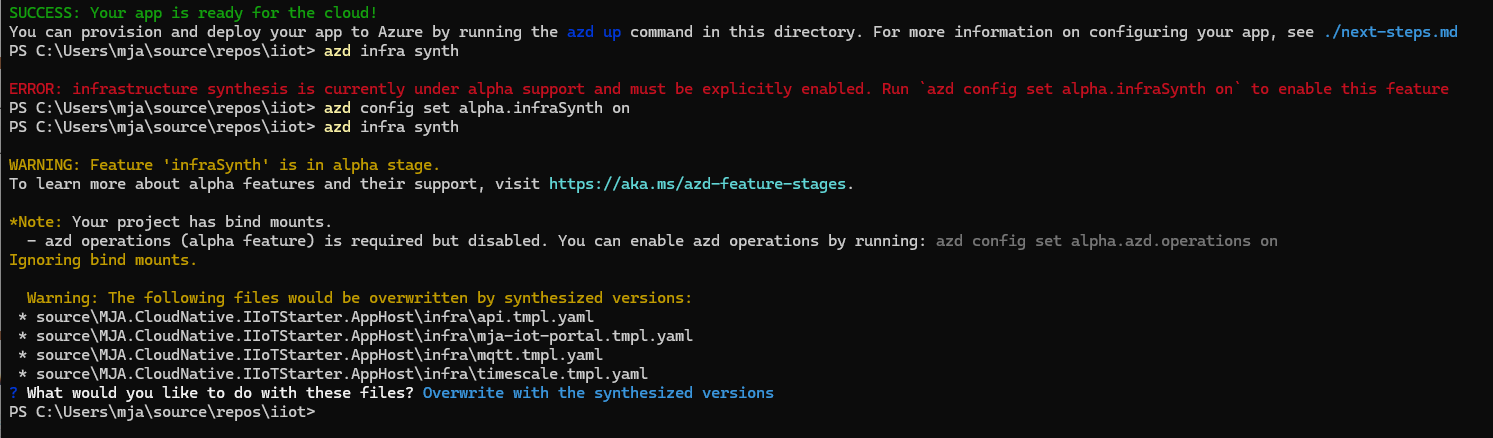The height and width of the screenshot is (438, 1493).
Task: Click the '*Note:' bind mounts message
Action: 170,222
